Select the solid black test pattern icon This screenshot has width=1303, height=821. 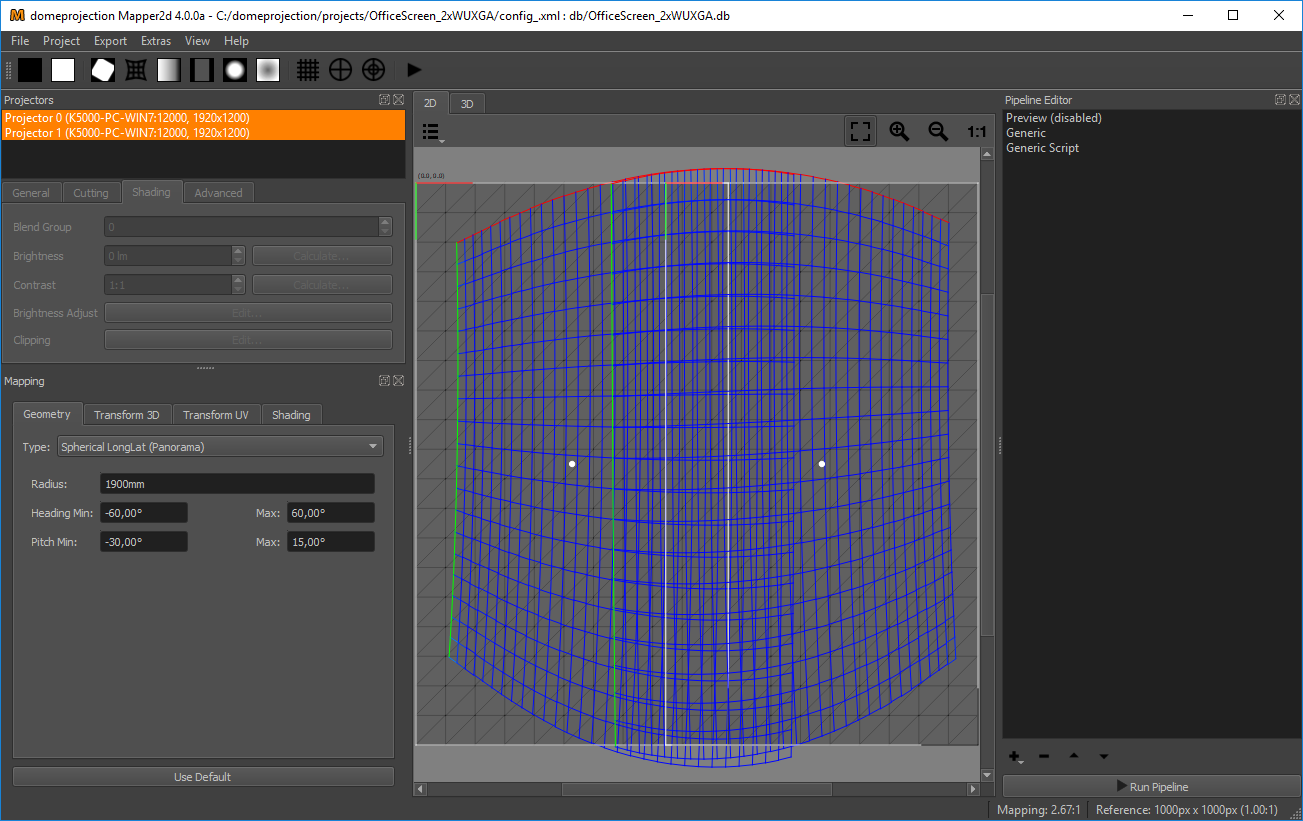pos(30,70)
